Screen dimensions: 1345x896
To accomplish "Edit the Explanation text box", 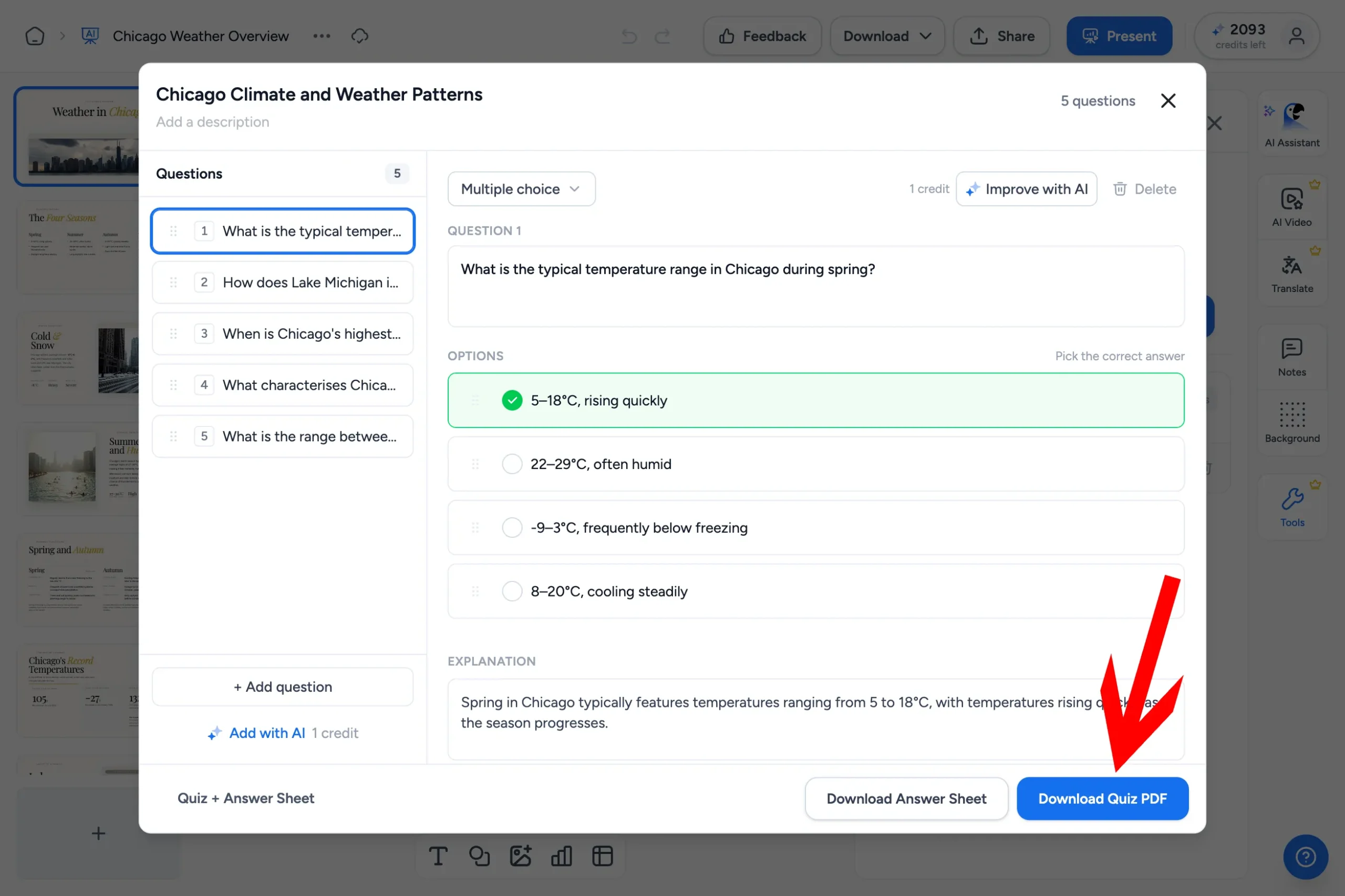I will tap(816, 720).
